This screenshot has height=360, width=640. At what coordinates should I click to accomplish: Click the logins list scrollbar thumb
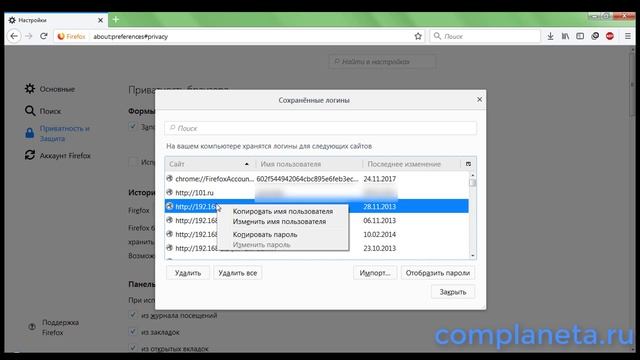[473, 182]
